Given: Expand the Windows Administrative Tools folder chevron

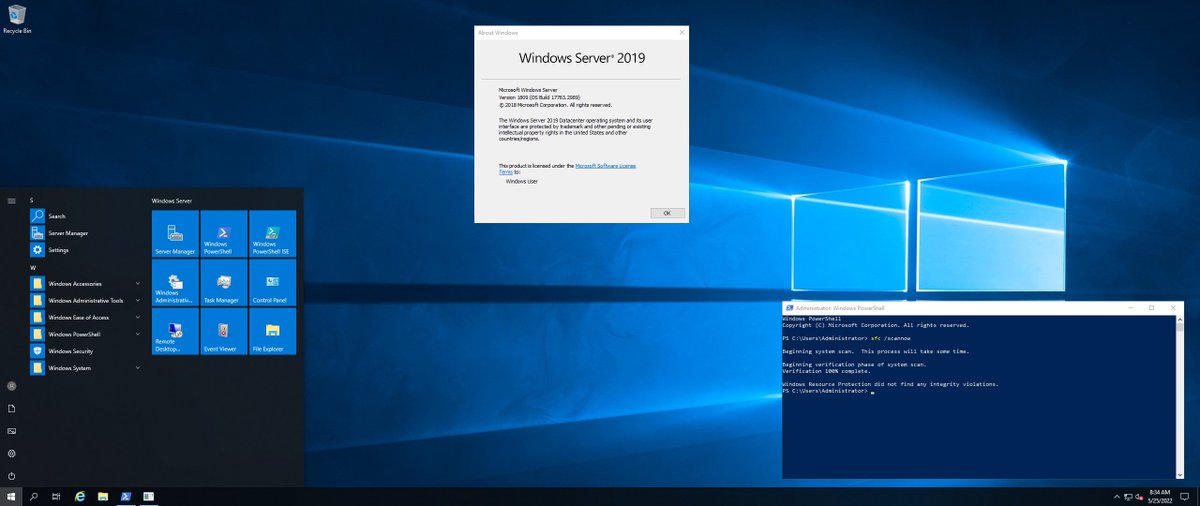Looking at the screenshot, I should (137, 300).
